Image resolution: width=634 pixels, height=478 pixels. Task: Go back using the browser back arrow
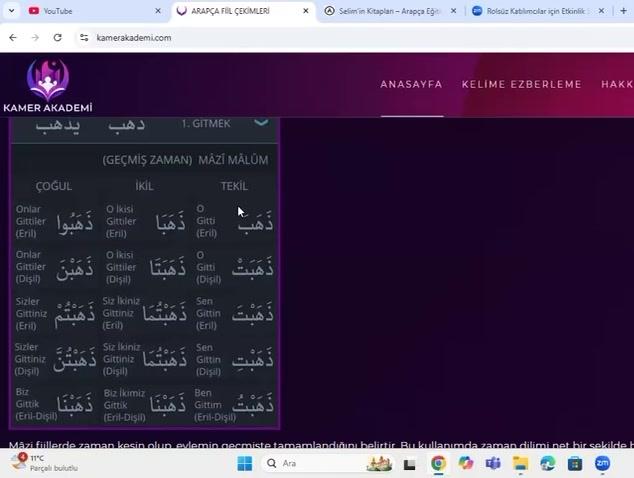[13, 38]
